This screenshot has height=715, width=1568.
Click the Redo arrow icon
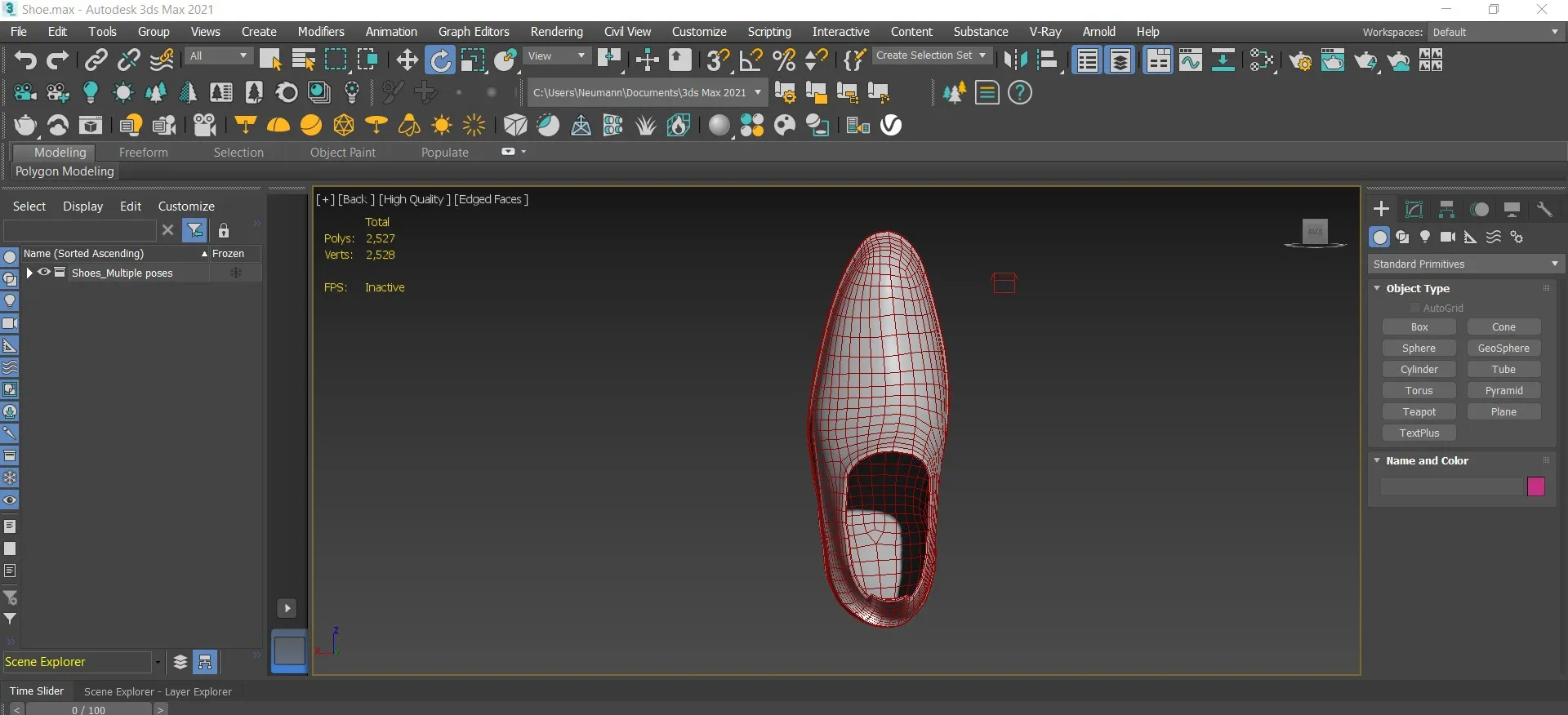(x=58, y=60)
